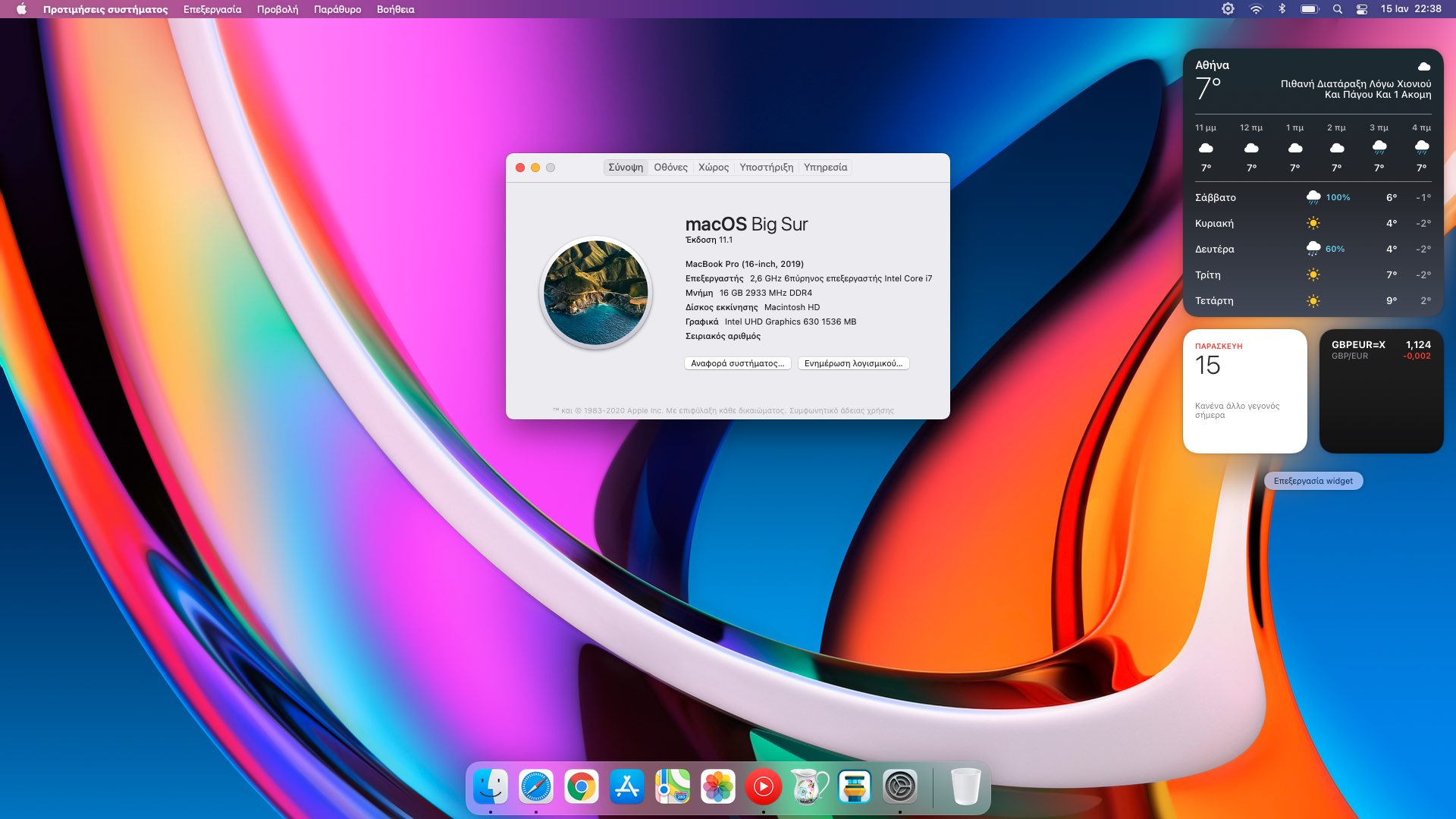Viewport: 1456px width, 819px height.
Task: Click the Wi-Fi status icon
Action: 1256,9
